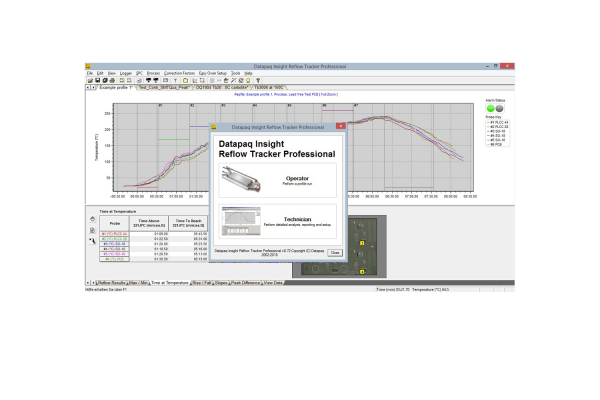Open the Logger menu
Image resolution: width=600 pixels, height=400 pixels.
coord(125,73)
